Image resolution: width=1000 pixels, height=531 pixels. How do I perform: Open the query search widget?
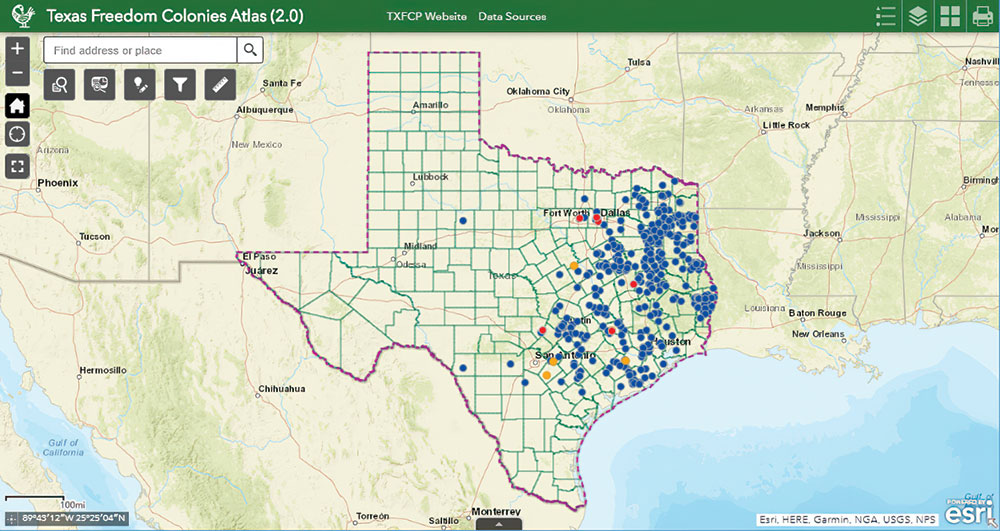[60, 85]
